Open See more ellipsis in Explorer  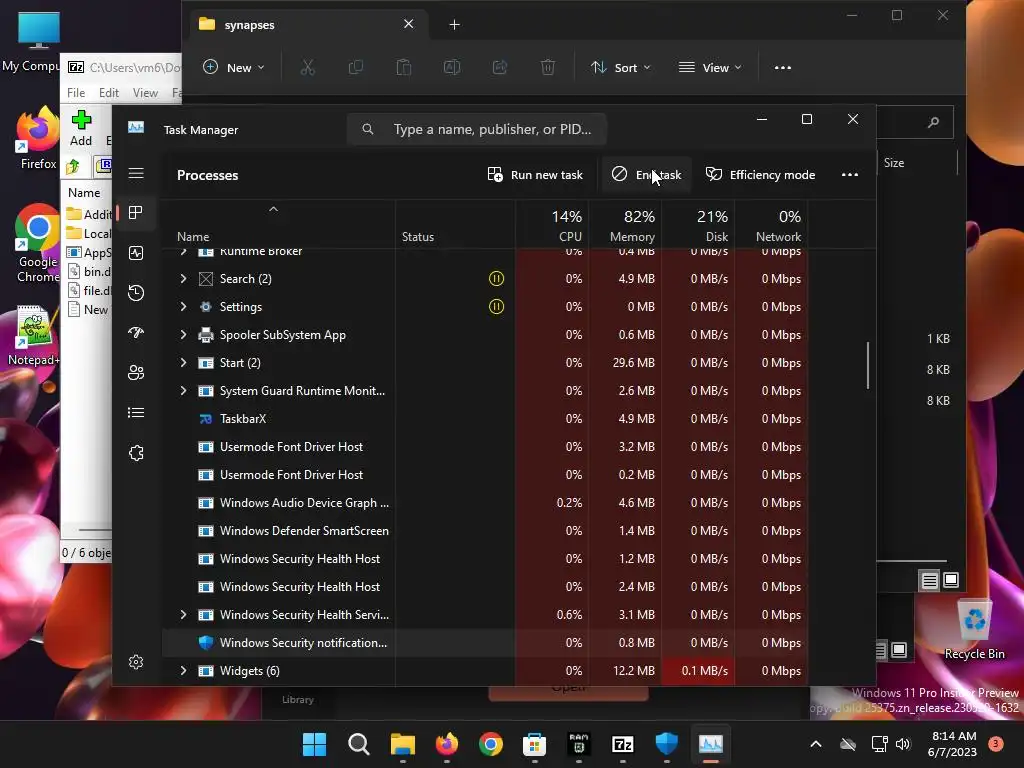coord(782,67)
